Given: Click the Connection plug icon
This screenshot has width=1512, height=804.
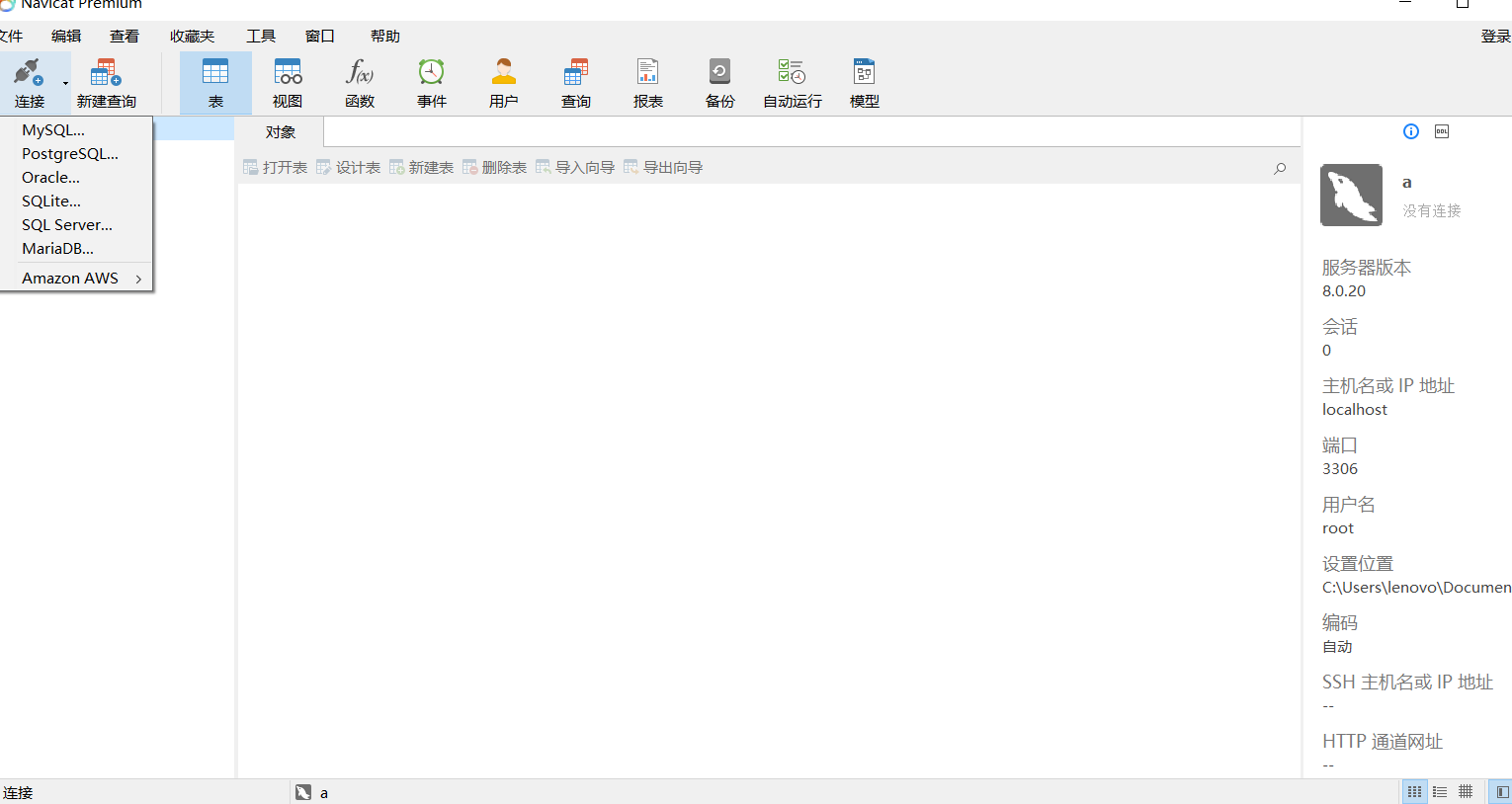Looking at the screenshot, I should [28, 72].
